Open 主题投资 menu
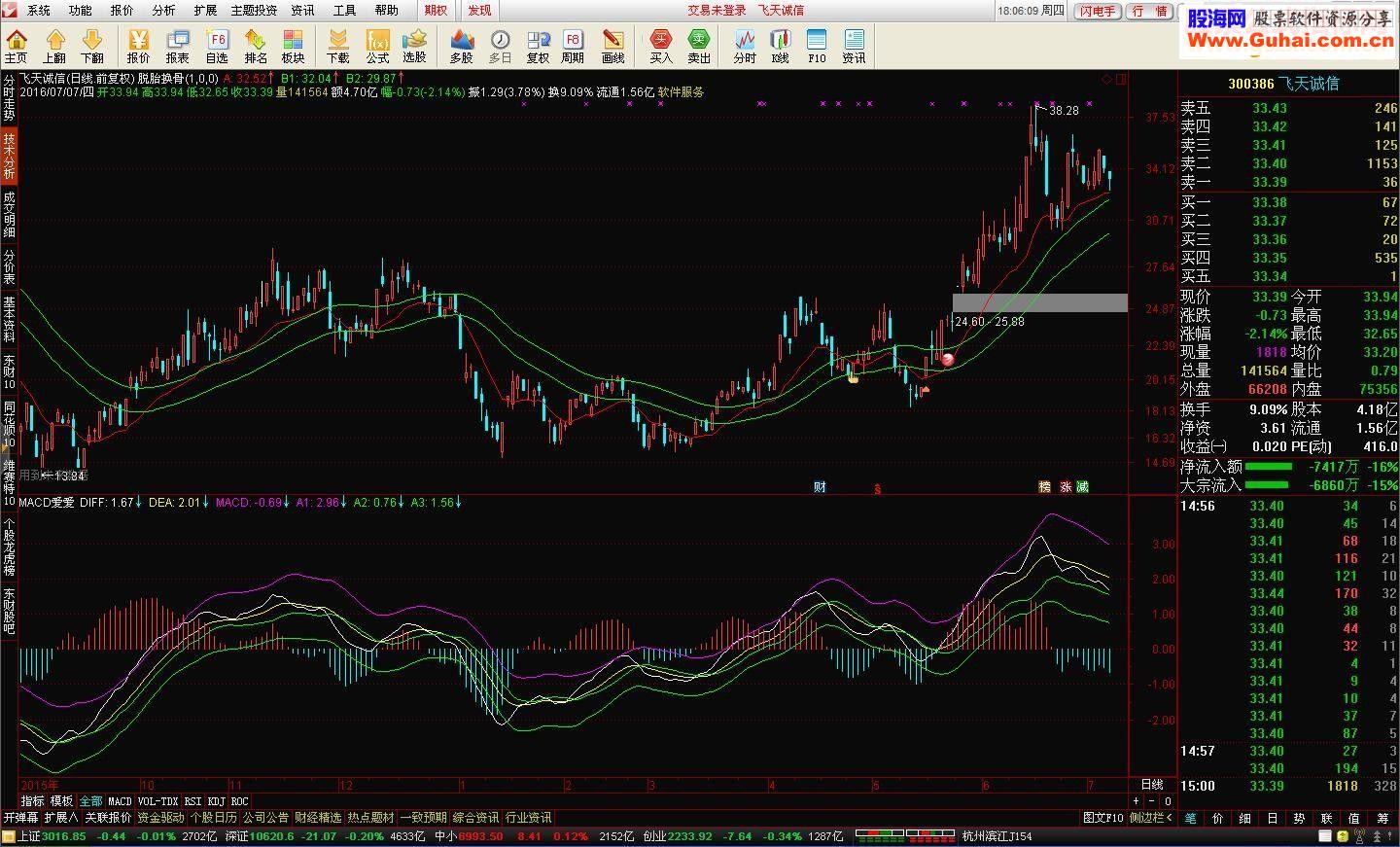 254,10
